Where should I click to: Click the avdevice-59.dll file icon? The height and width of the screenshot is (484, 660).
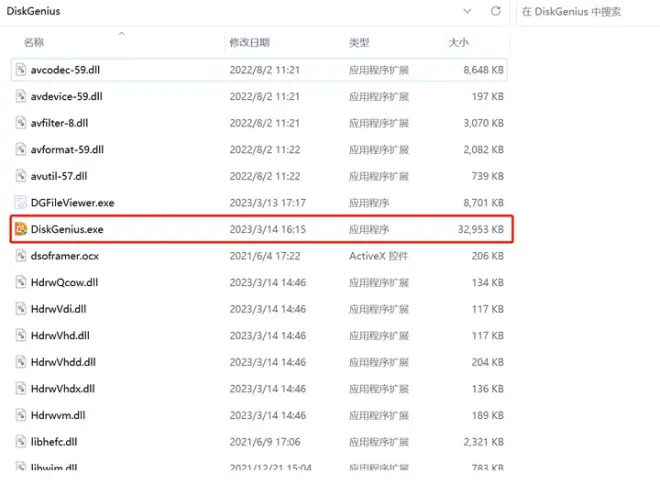[21, 96]
